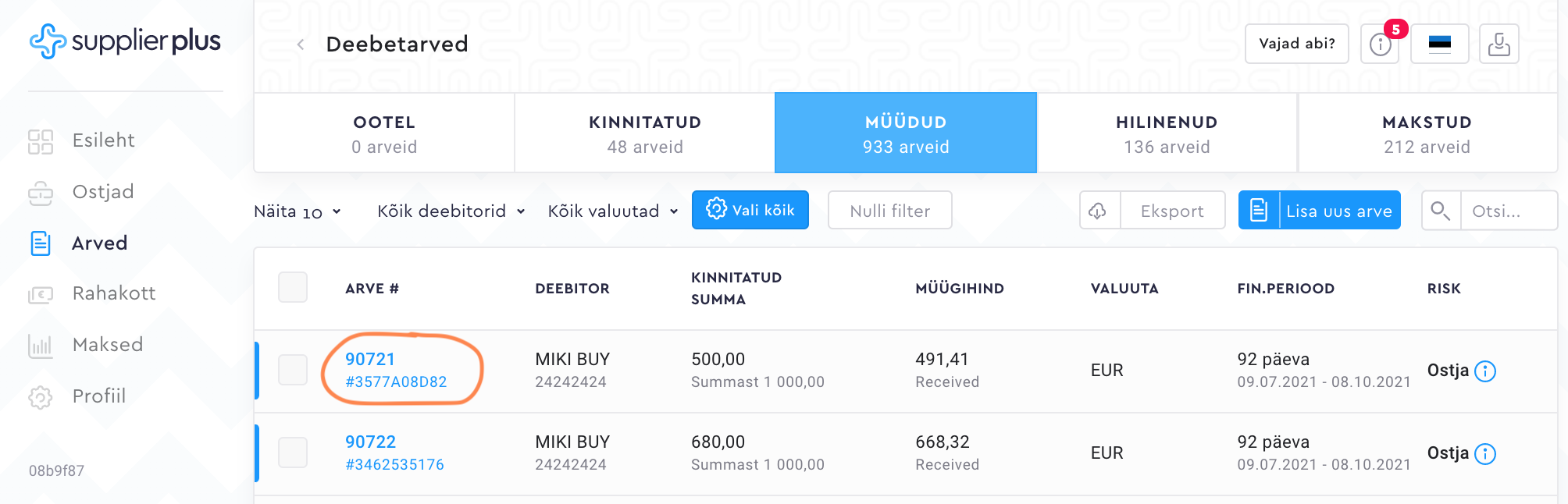Click the risk info icon for invoice 90722

pyautogui.click(x=1485, y=454)
